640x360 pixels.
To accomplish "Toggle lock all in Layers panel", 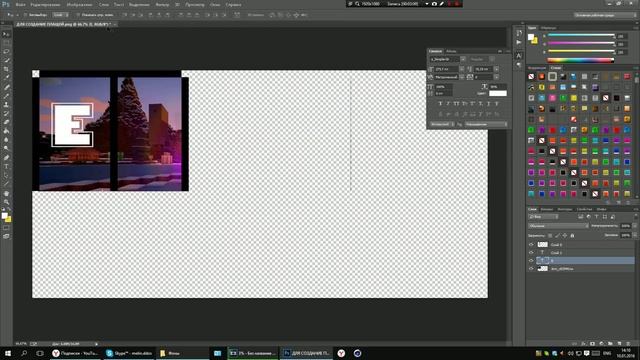I will [x=572, y=236].
